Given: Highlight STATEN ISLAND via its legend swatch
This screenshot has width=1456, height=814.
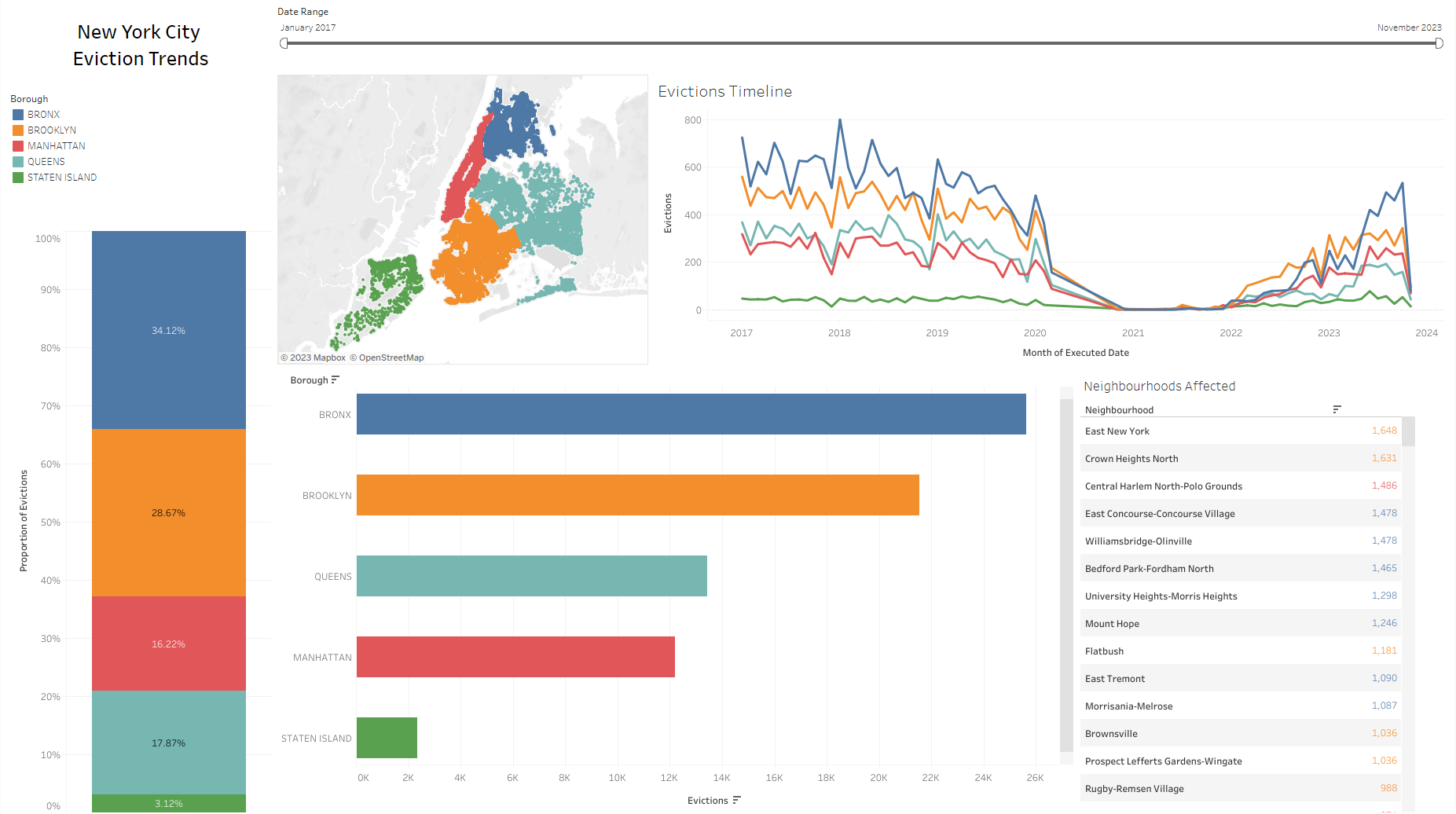Looking at the screenshot, I should tap(18, 178).
